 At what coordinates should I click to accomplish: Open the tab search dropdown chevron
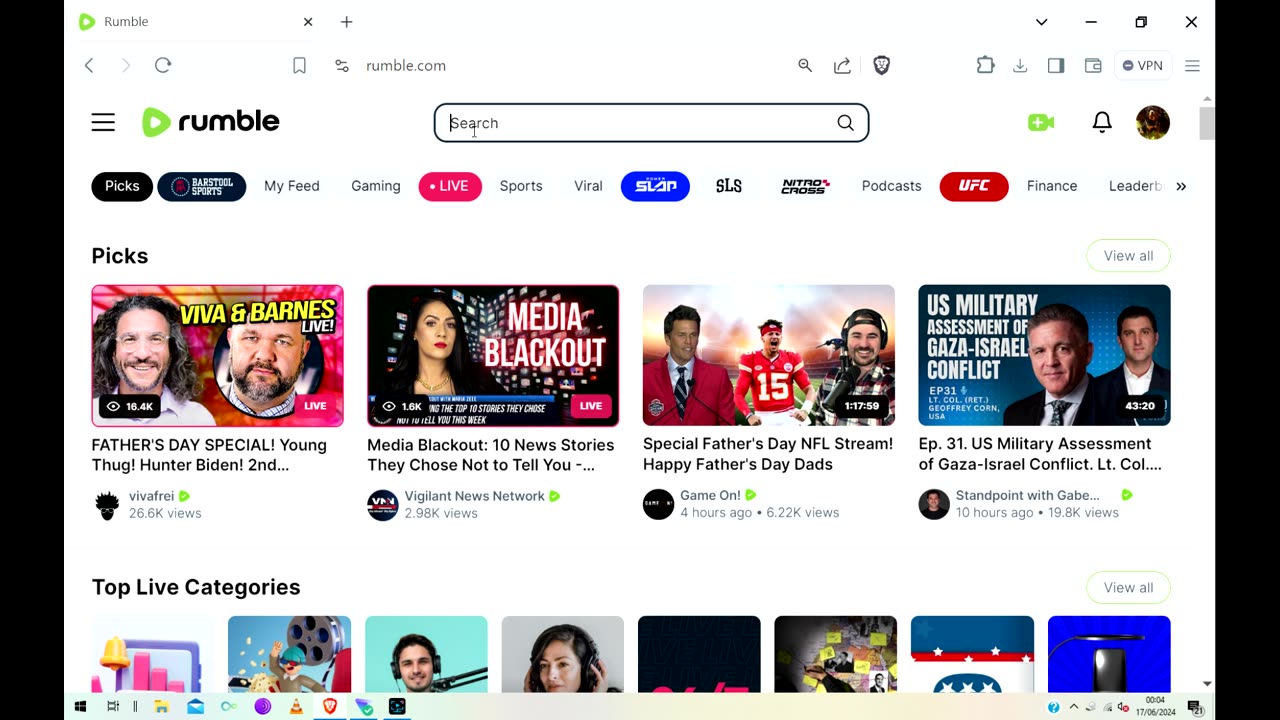coord(1041,21)
